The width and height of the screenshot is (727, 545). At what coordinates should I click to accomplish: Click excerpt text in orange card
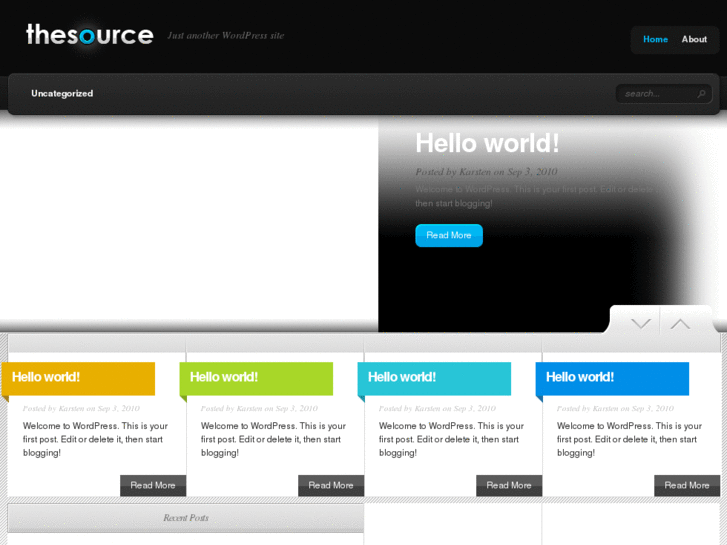[96, 439]
